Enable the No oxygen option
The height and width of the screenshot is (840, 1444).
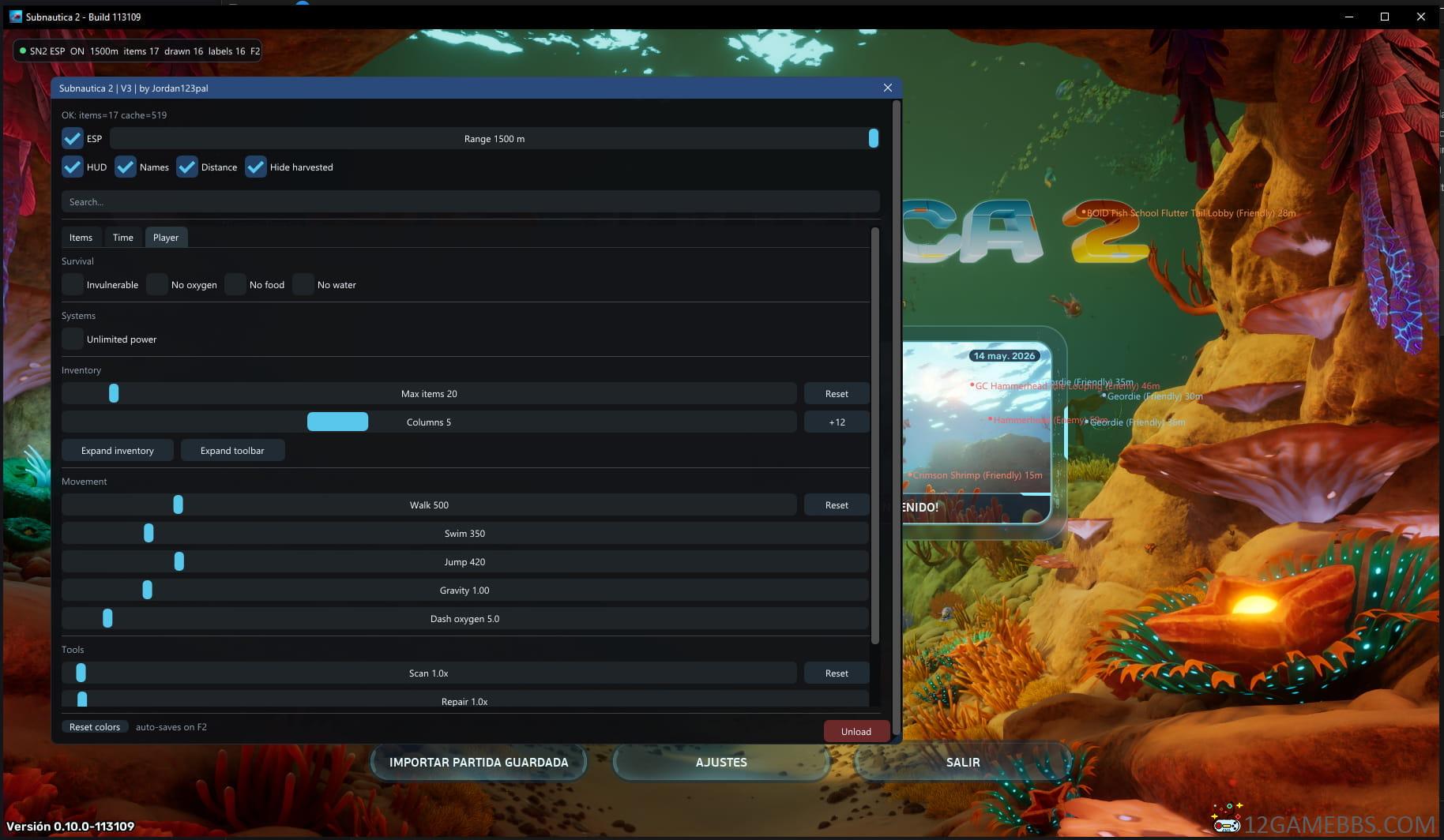[x=157, y=285]
